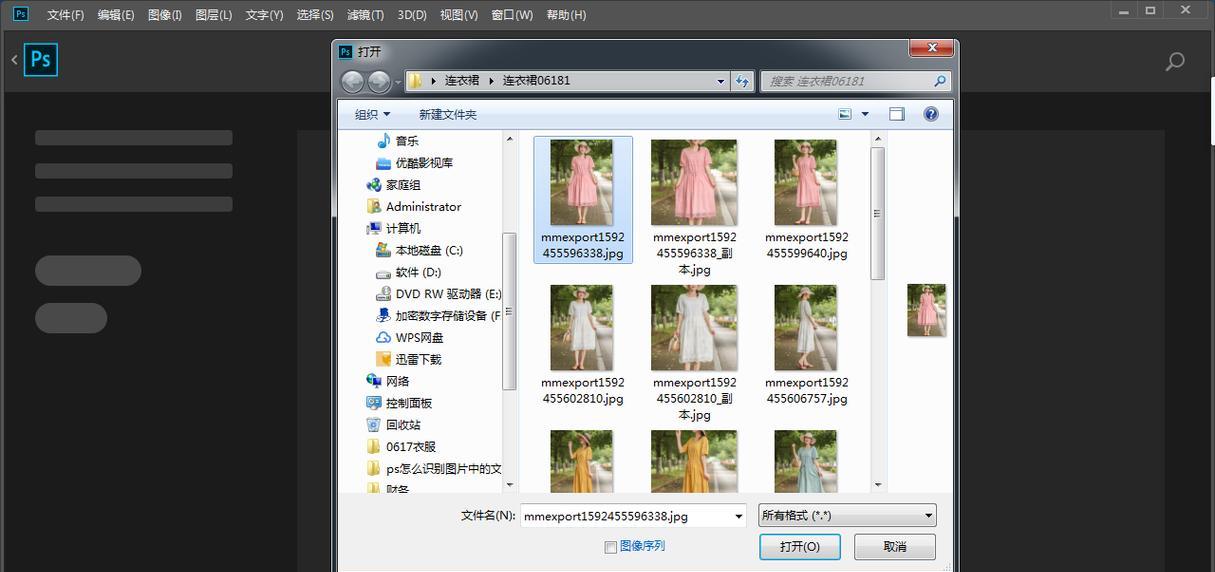Open the 图像(I) menu

[x=164, y=15]
